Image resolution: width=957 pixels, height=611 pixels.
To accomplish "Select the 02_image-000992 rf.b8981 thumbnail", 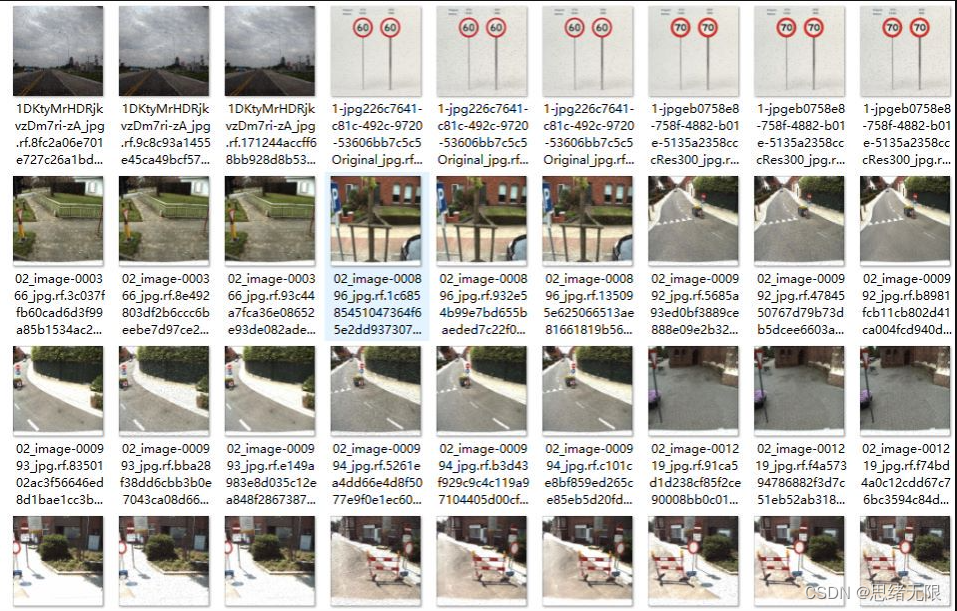I will [905, 221].
